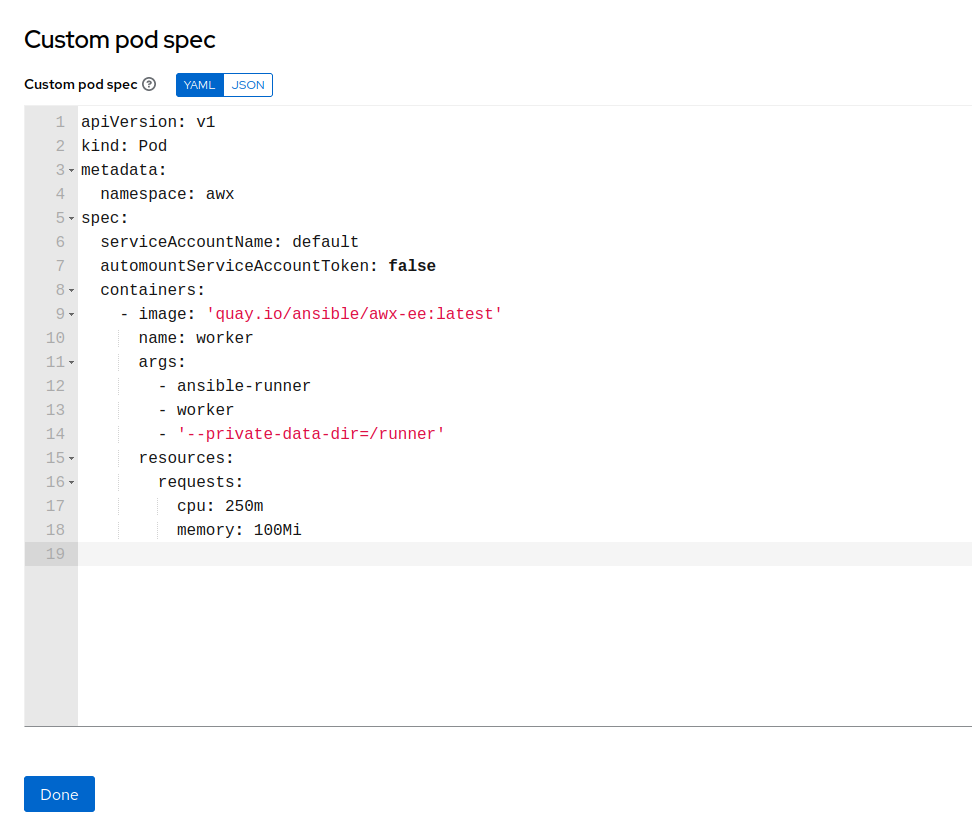Switch the editor to JSON format
972x834 pixels.
pos(248,85)
